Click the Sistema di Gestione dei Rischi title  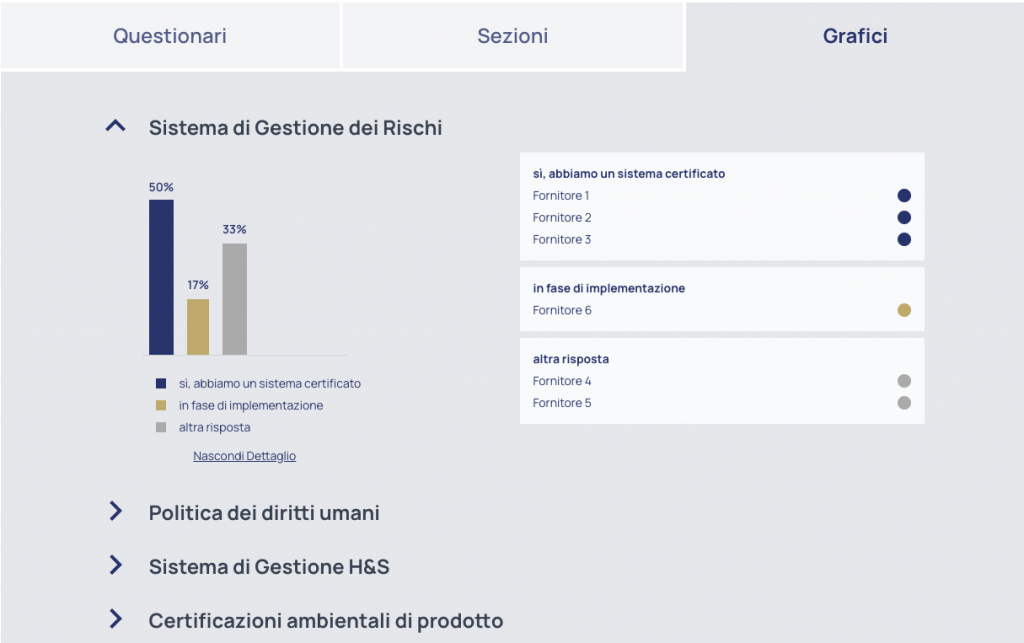click(295, 127)
